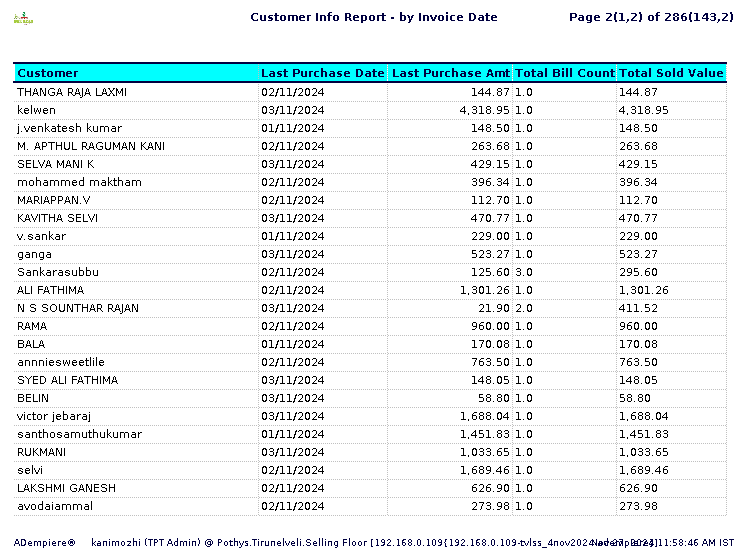Select customer 'kelwen'
This screenshot has width=756, height=553.
coord(36,110)
